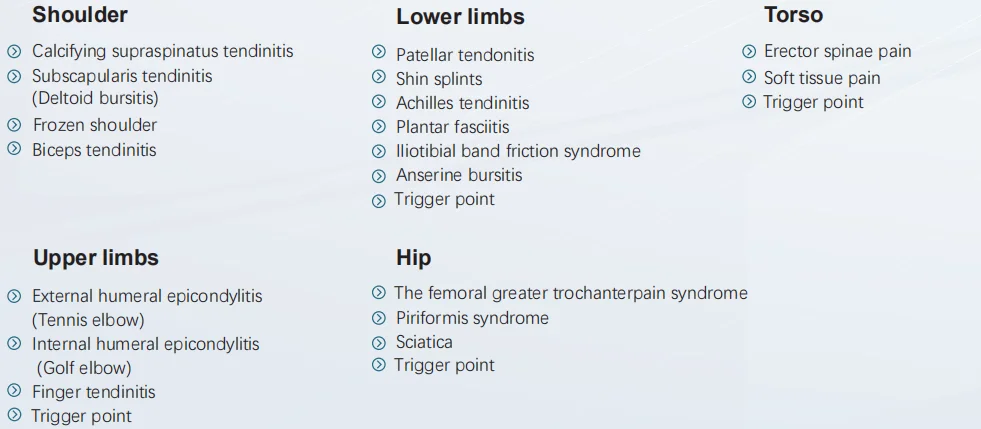Select the Lower limbs heading

point(460,17)
